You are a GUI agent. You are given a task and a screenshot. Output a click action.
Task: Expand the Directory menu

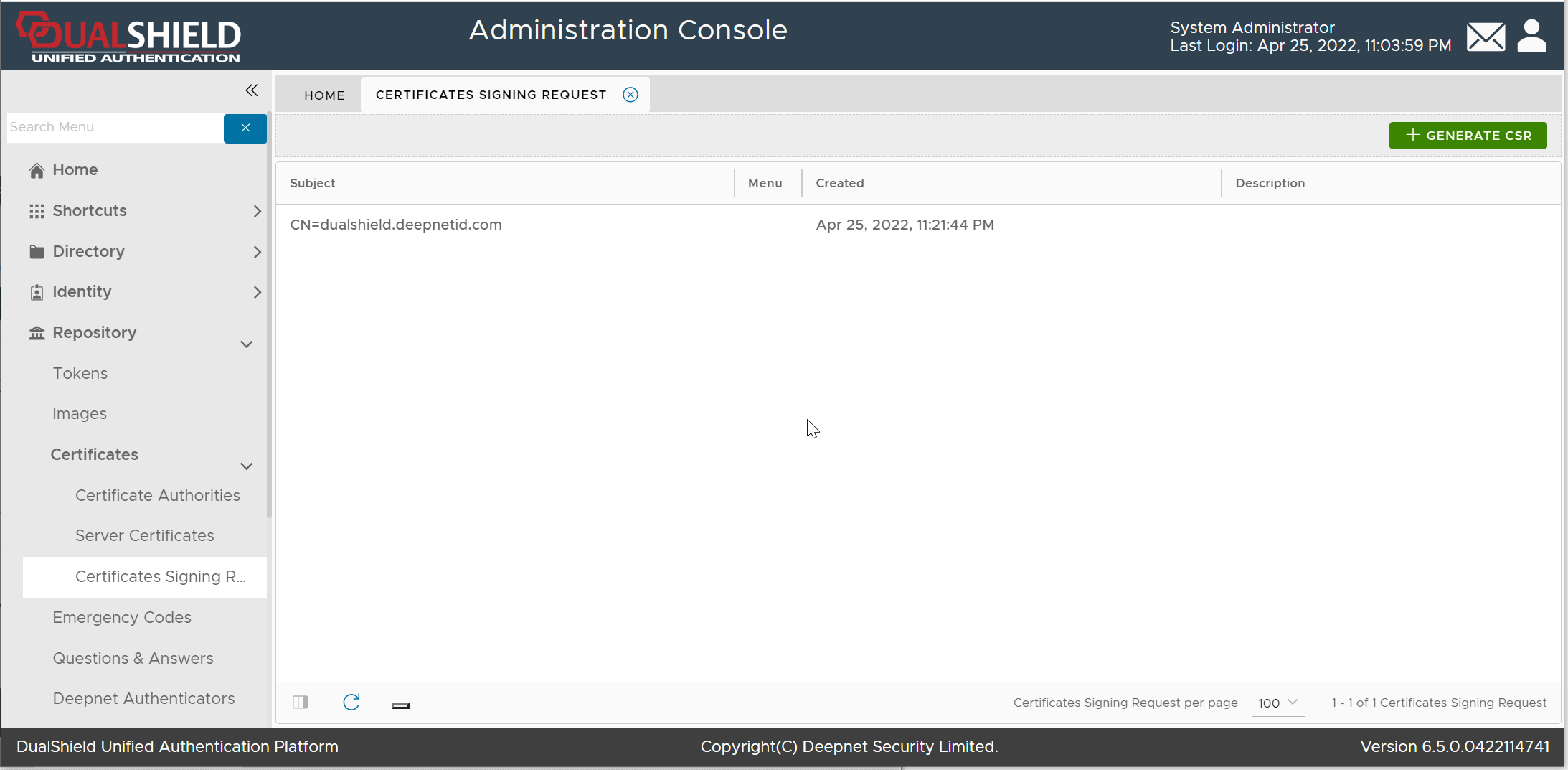tap(257, 252)
